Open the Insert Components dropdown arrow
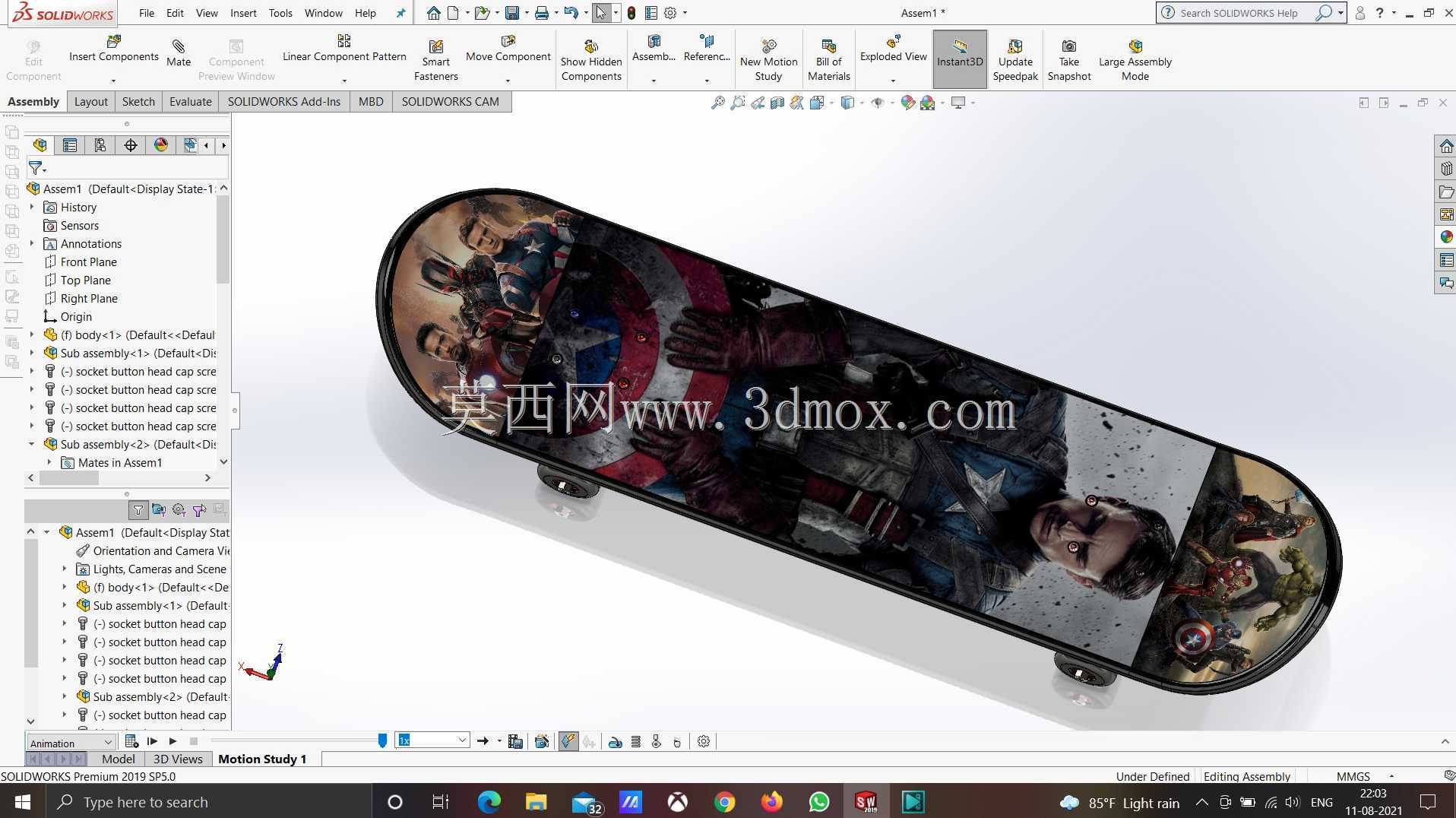The height and width of the screenshot is (818, 1456). pos(113,81)
